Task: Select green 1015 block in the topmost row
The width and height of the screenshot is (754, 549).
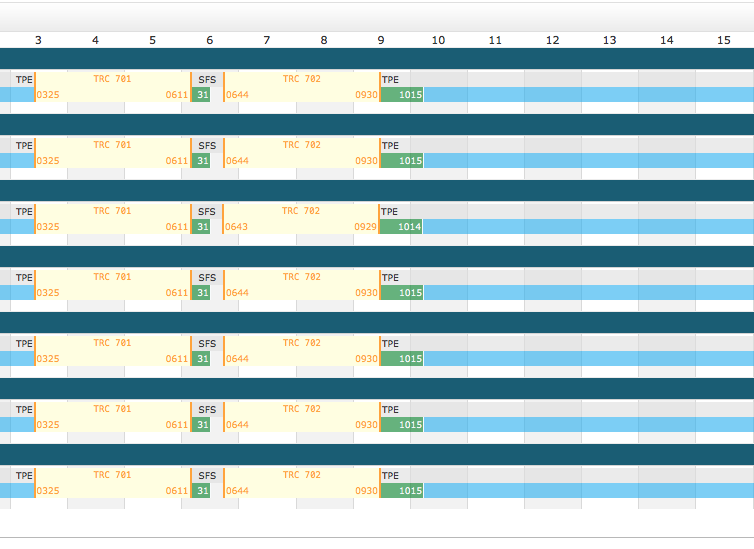Action: click(x=402, y=95)
